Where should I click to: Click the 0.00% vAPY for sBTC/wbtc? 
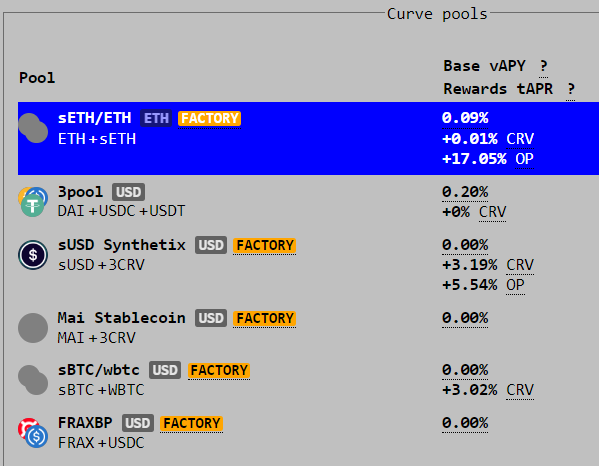coord(465,370)
